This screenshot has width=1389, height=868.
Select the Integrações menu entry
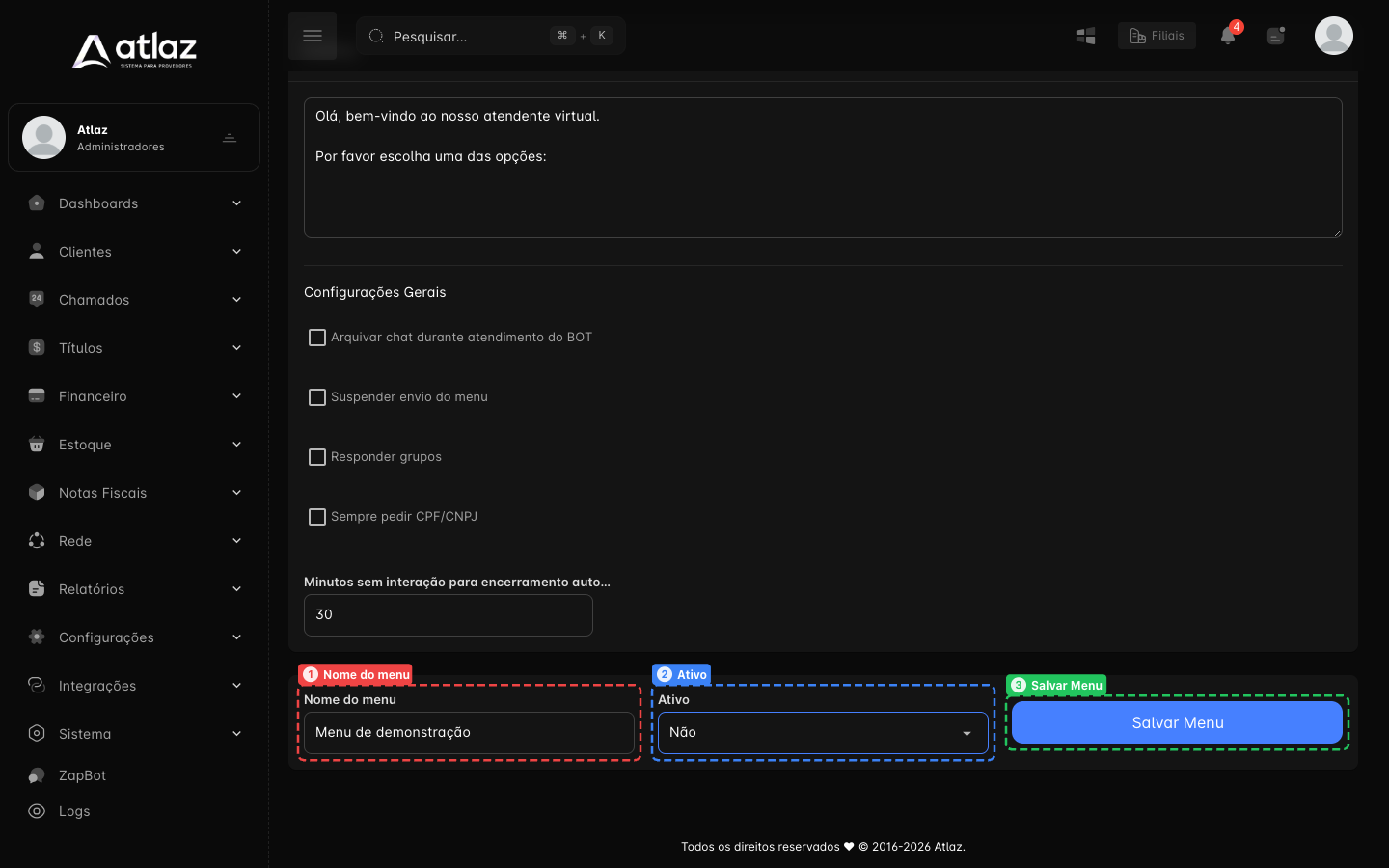tap(134, 686)
